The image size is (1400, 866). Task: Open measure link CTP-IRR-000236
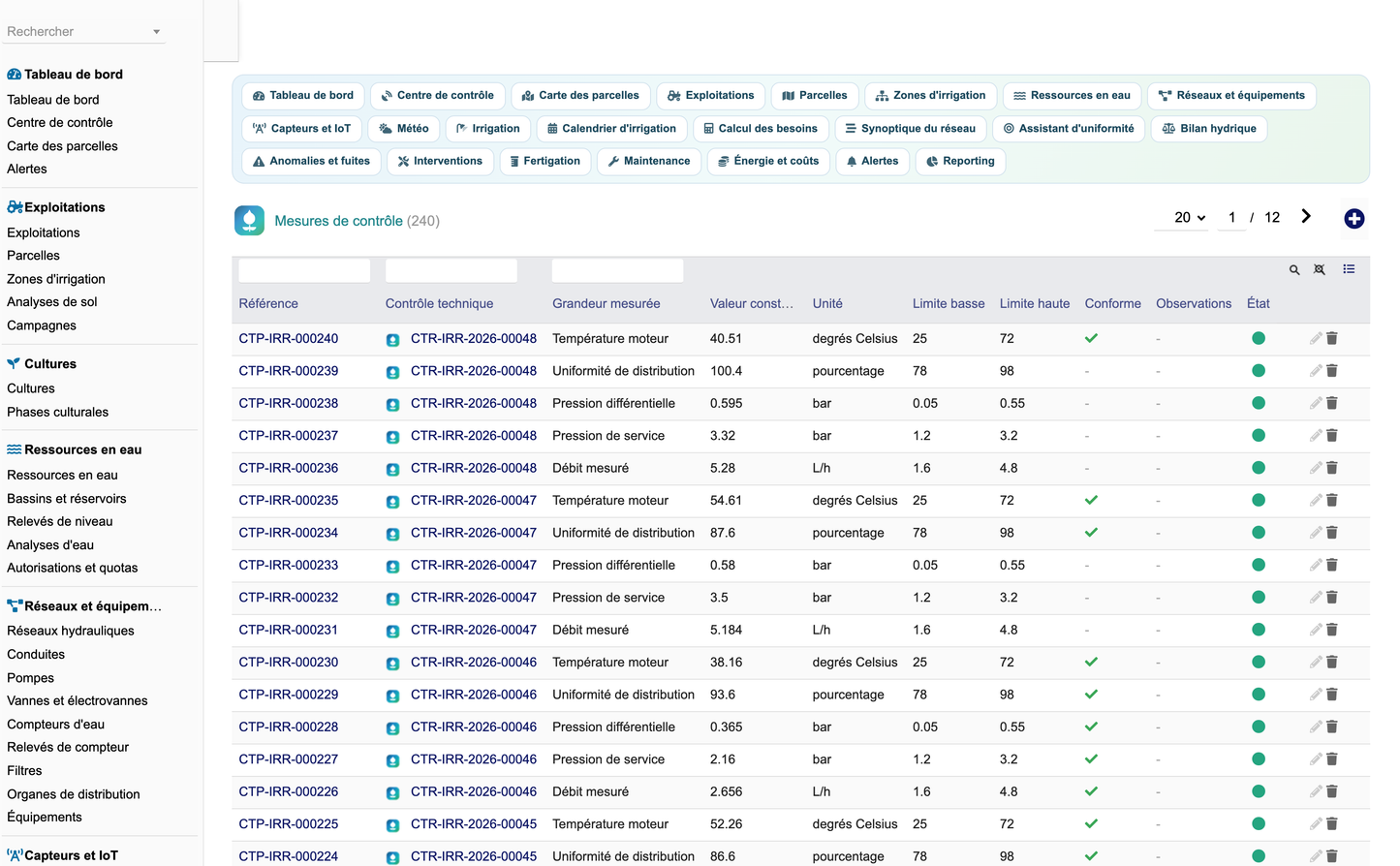point(289,468)
